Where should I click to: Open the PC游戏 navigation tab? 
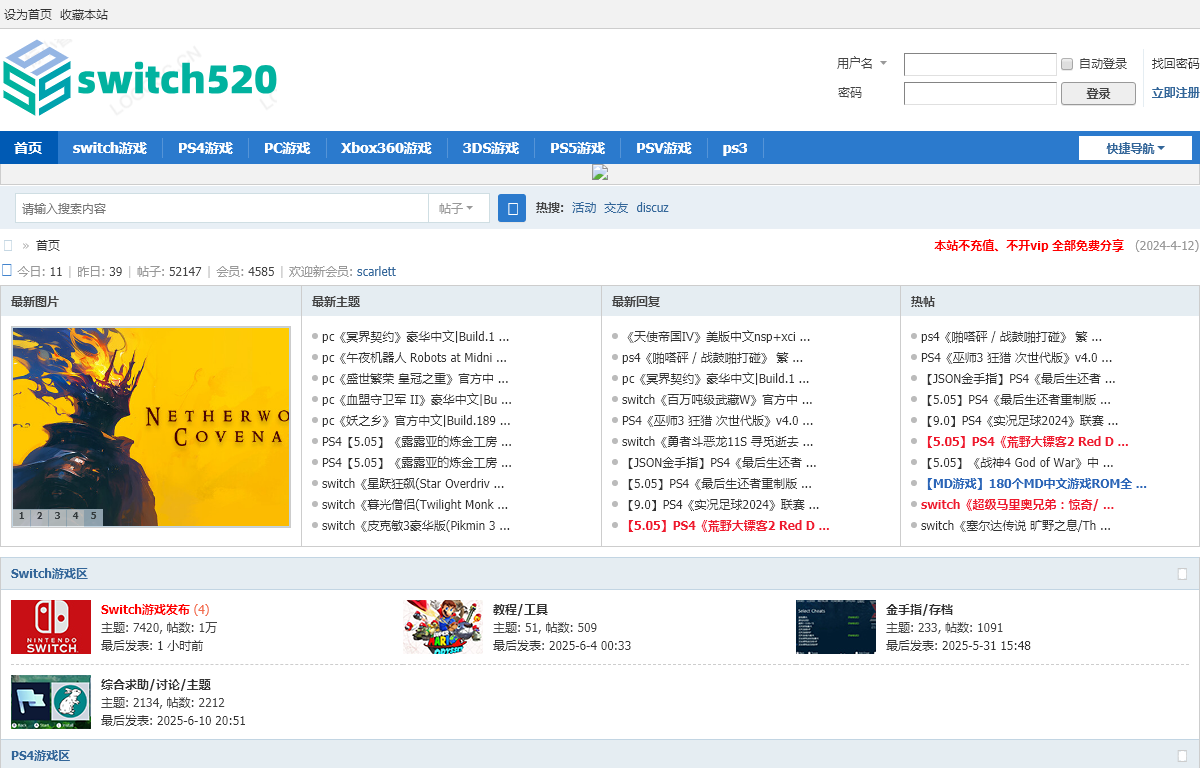287,148
